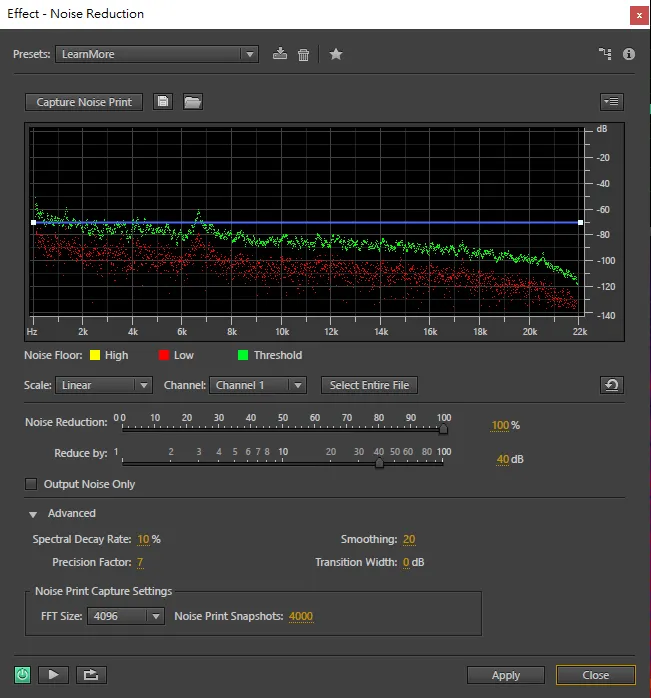Load a noise print from folder
This screenshot has height=698, width=651.
coord(192,102)
